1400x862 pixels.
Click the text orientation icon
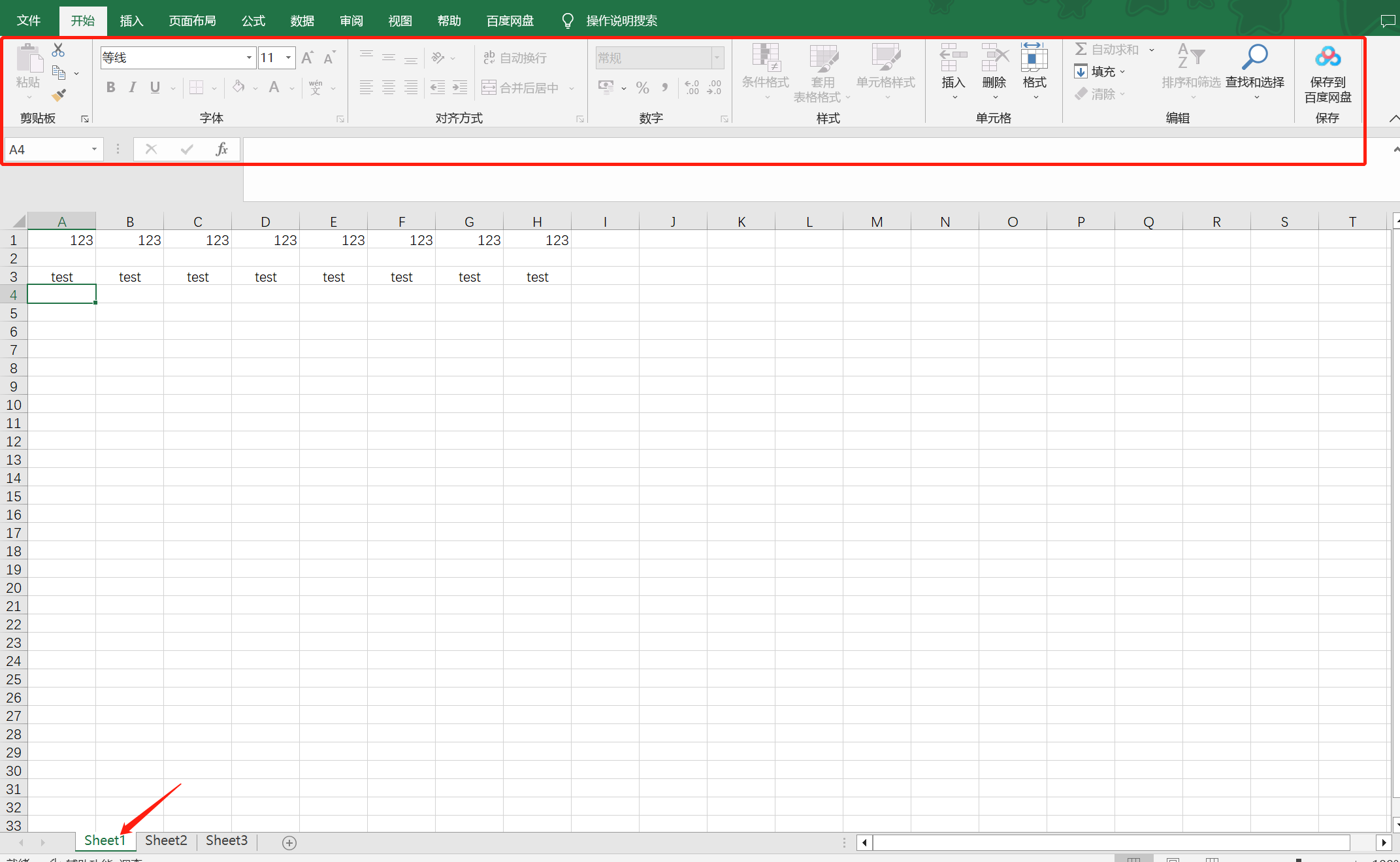[x=438, y=58]
